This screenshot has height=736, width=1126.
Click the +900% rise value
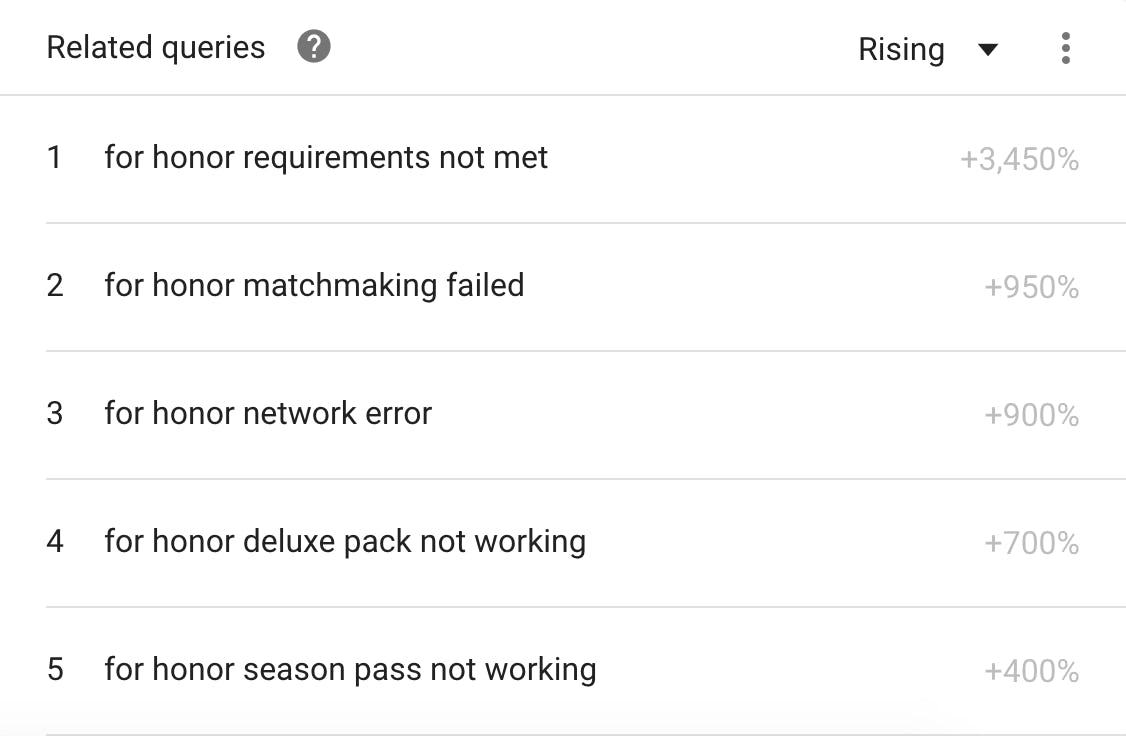[1031, 416]
